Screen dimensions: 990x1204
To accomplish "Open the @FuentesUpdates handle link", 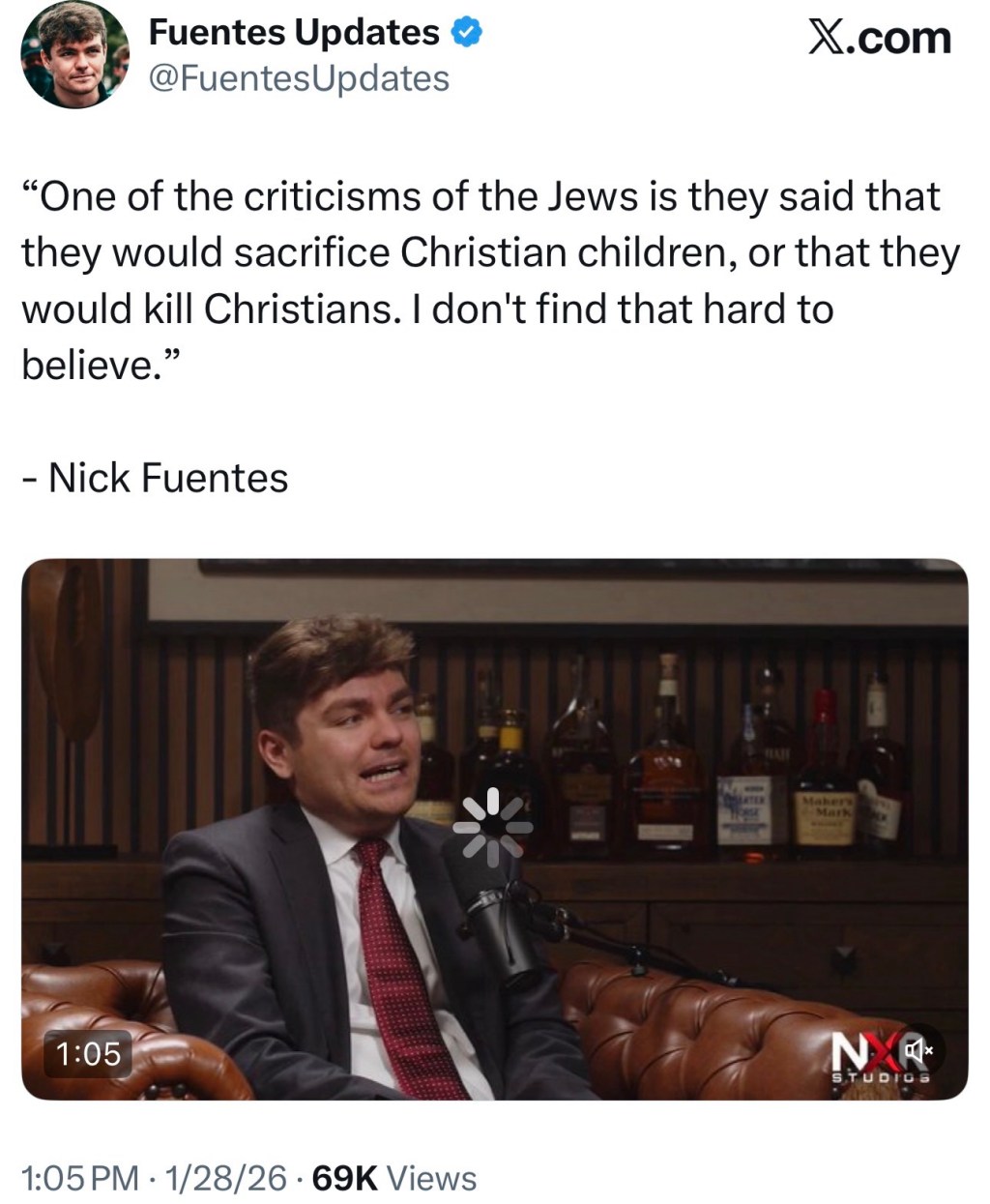I will (299, 78).
